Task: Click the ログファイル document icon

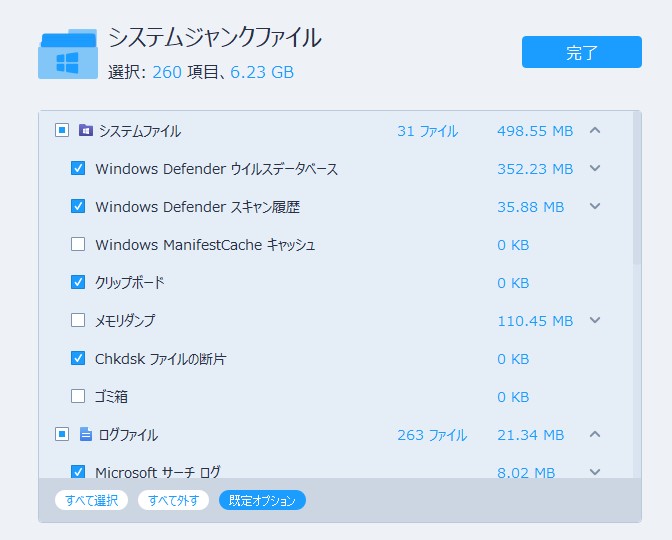Action: tap(86, 434)
